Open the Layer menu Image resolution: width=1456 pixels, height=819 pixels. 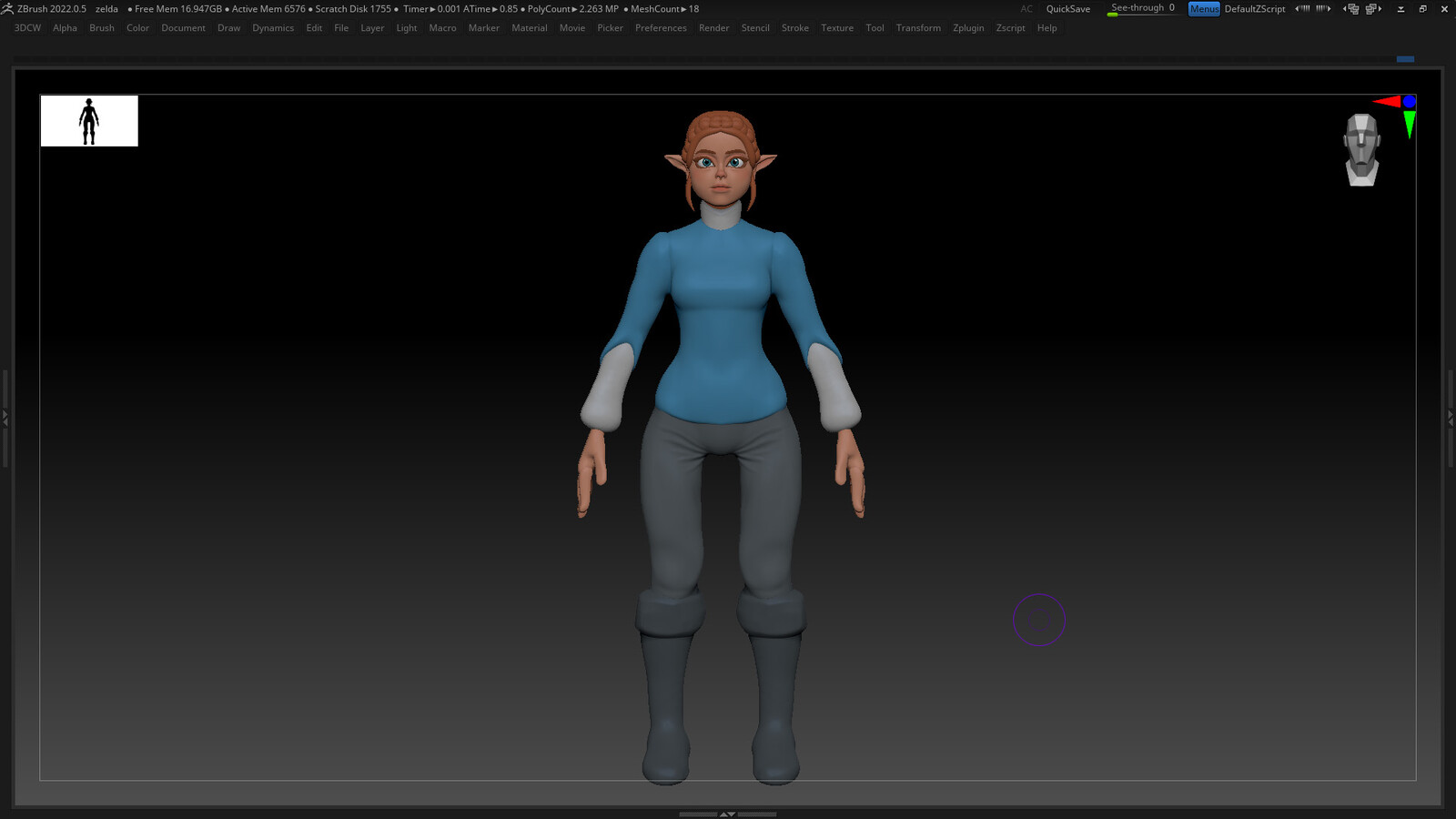pos(372,28)
